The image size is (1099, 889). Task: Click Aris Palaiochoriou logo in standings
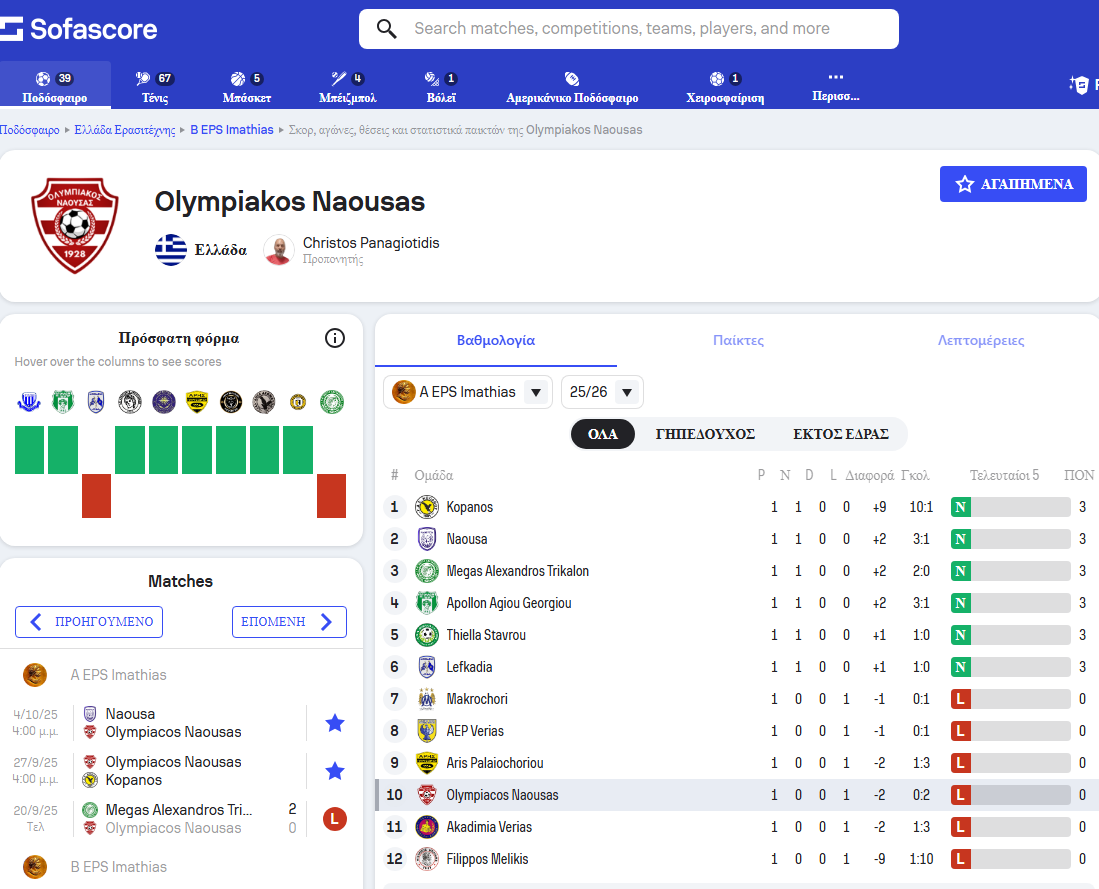pyautogui.click(x=427, y=763)
